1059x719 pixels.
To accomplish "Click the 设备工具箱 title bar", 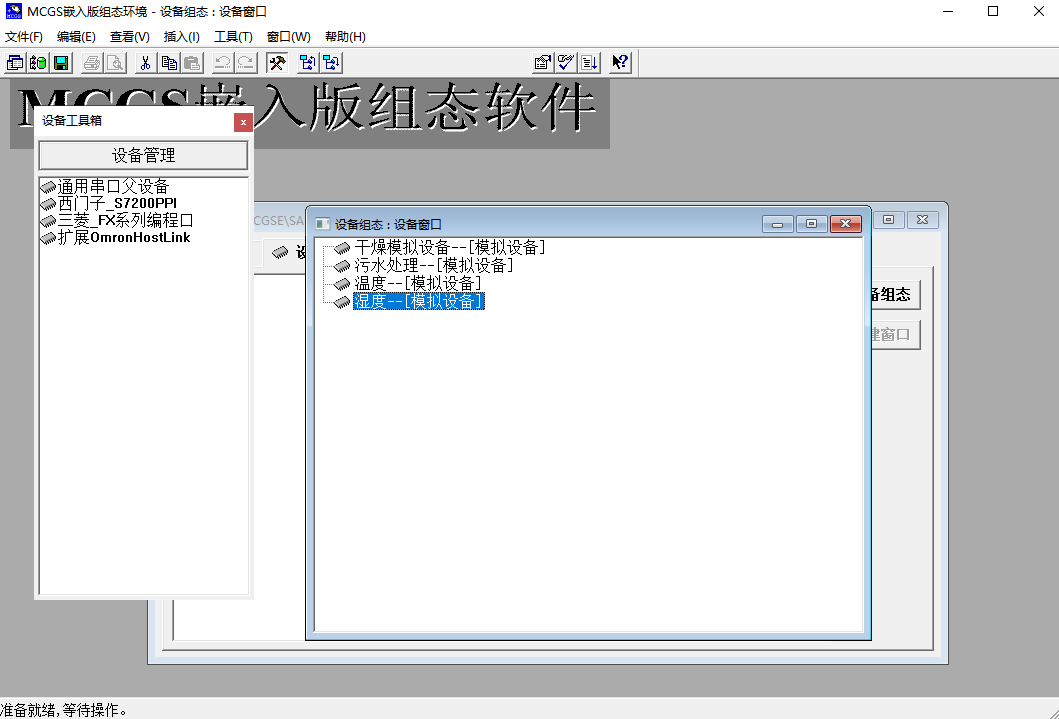I will 135,122.
